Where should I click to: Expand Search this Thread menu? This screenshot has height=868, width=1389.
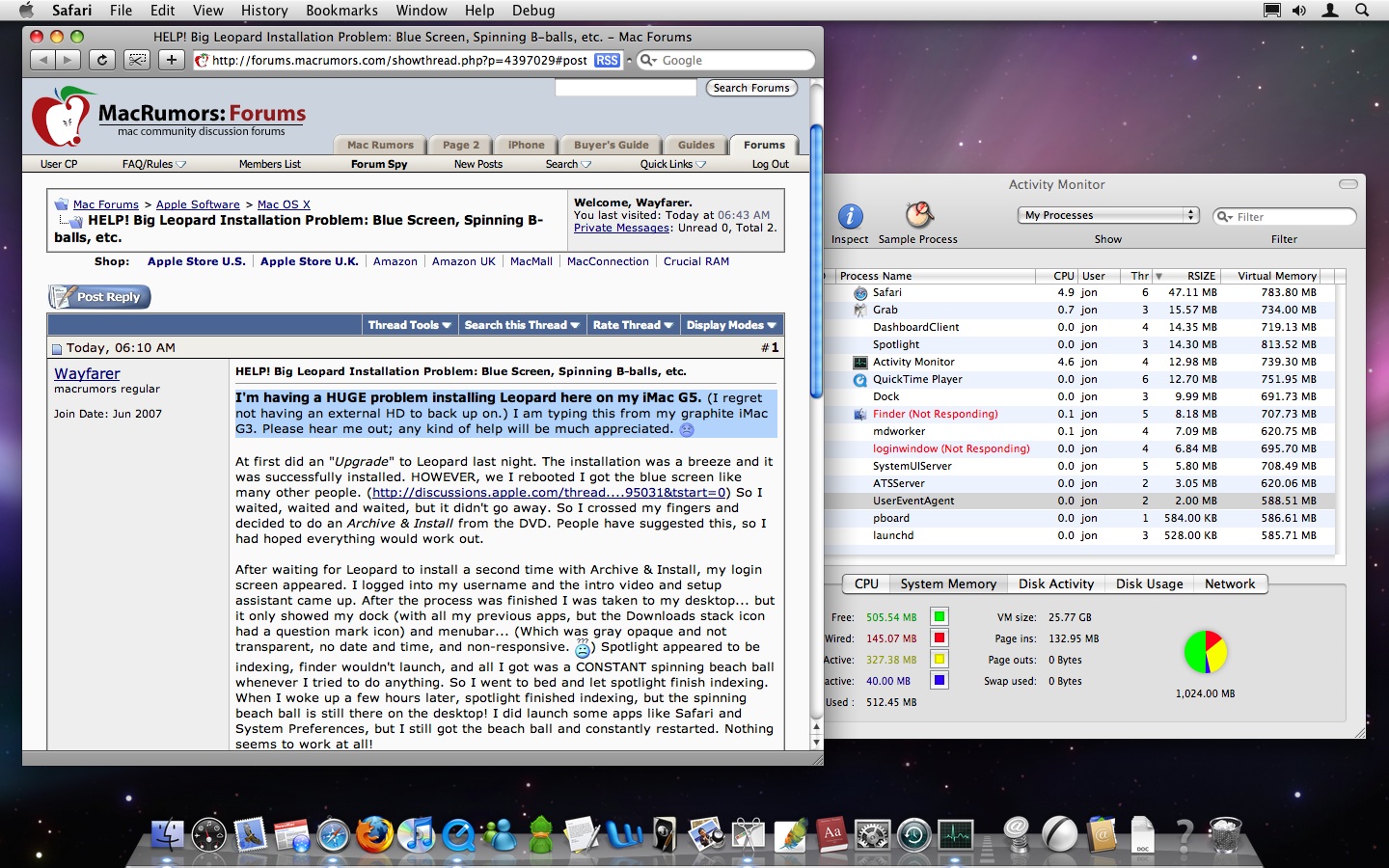(522, 325)
